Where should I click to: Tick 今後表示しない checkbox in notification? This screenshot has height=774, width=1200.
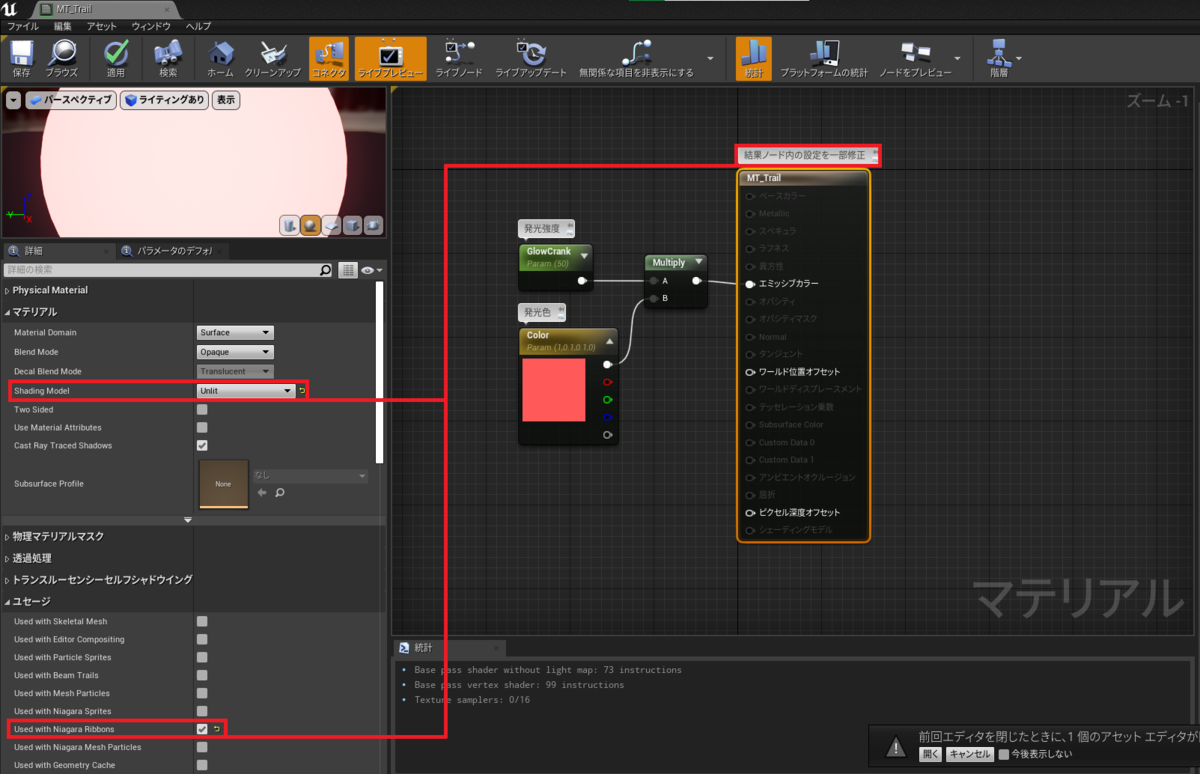tap(1004, 754)
